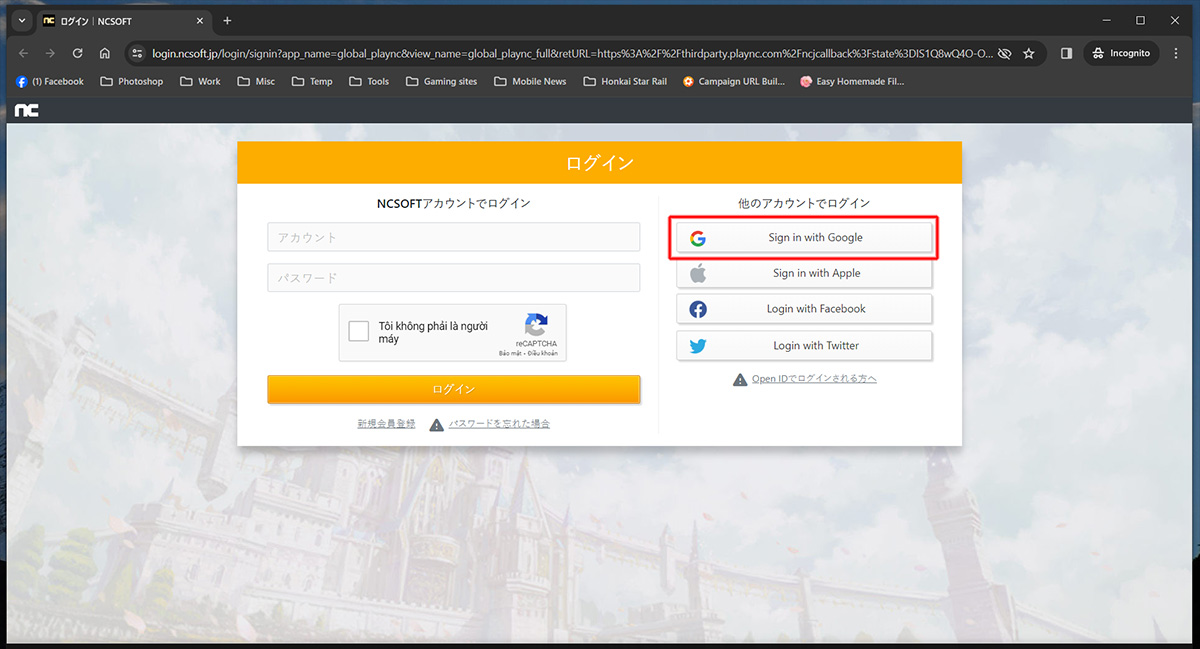Bookmark this page with the star icon

[1028, 53]
